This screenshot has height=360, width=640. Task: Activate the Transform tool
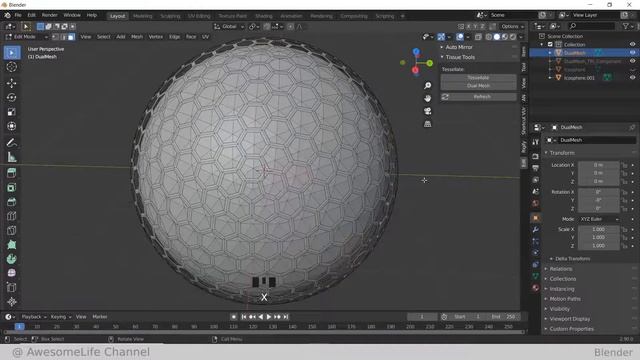coord(12,126)
